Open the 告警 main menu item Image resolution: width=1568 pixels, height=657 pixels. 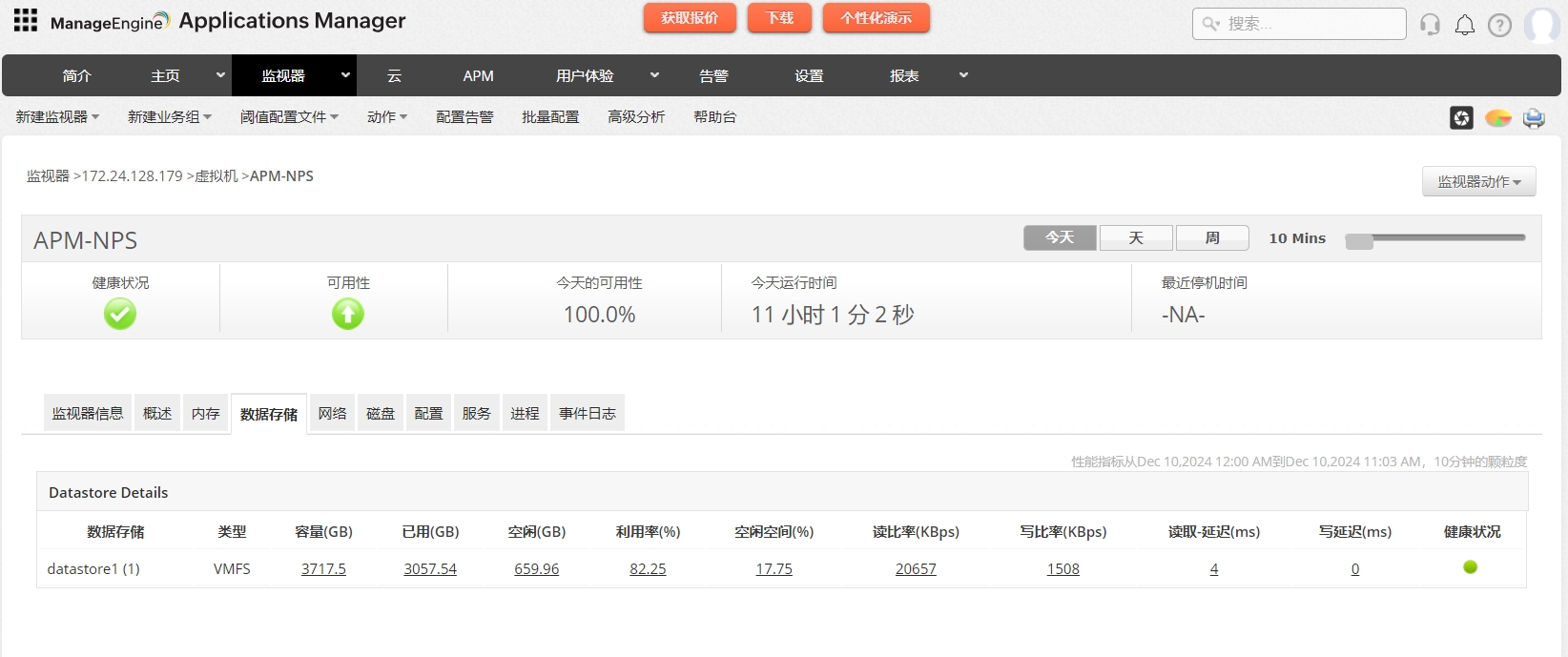(713, 75)
